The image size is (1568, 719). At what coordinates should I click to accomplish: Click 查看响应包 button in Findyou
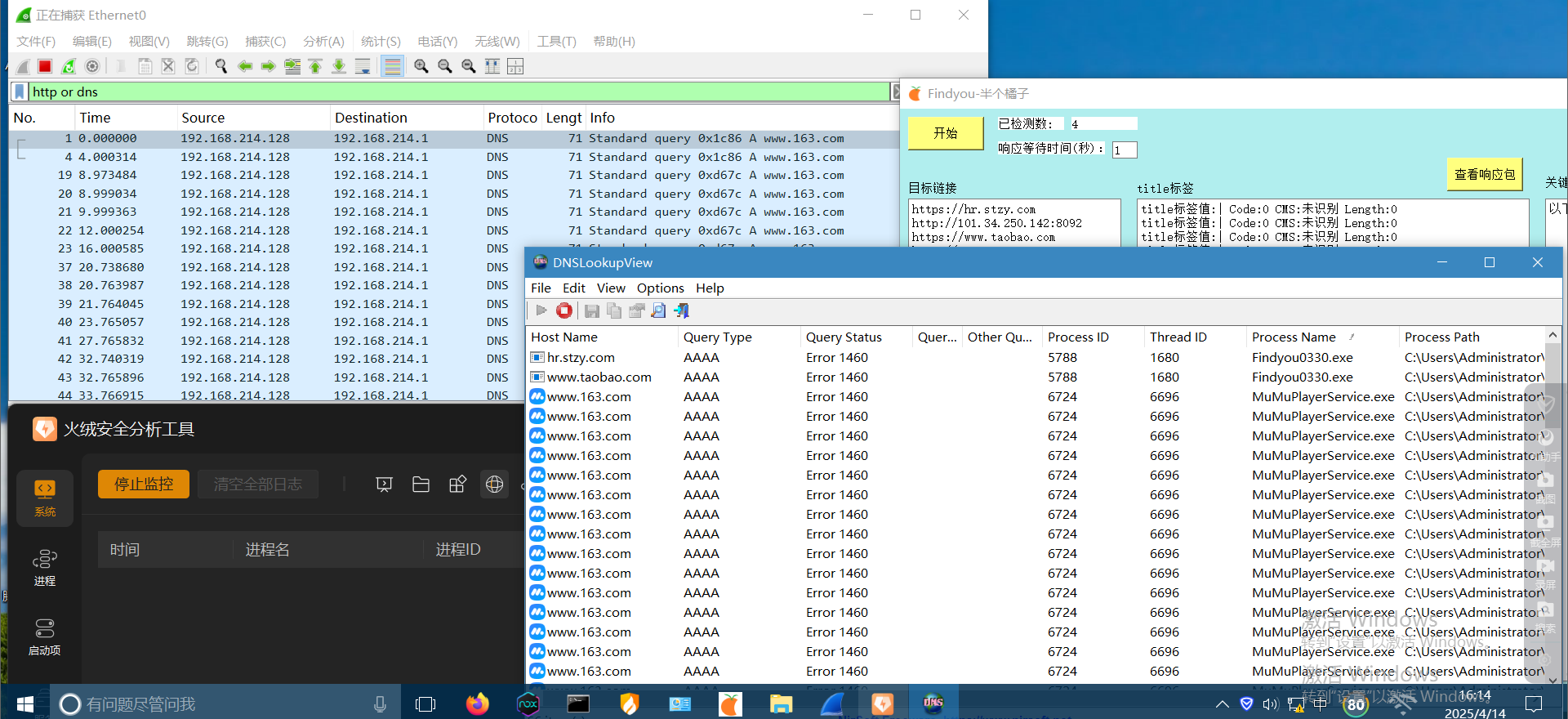[1485, 174]
